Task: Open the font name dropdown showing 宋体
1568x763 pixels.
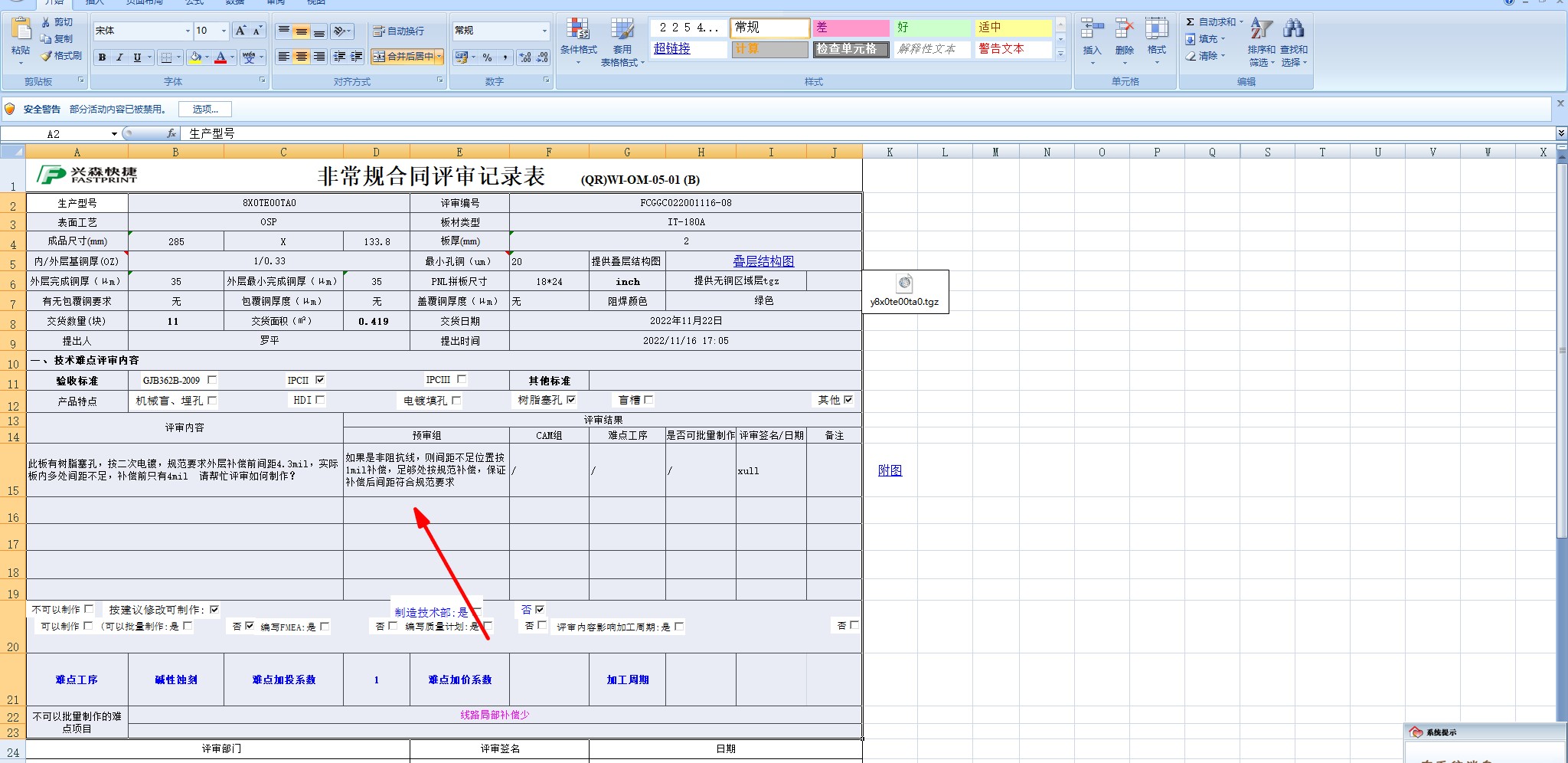Action: click(x=188, y=31)
